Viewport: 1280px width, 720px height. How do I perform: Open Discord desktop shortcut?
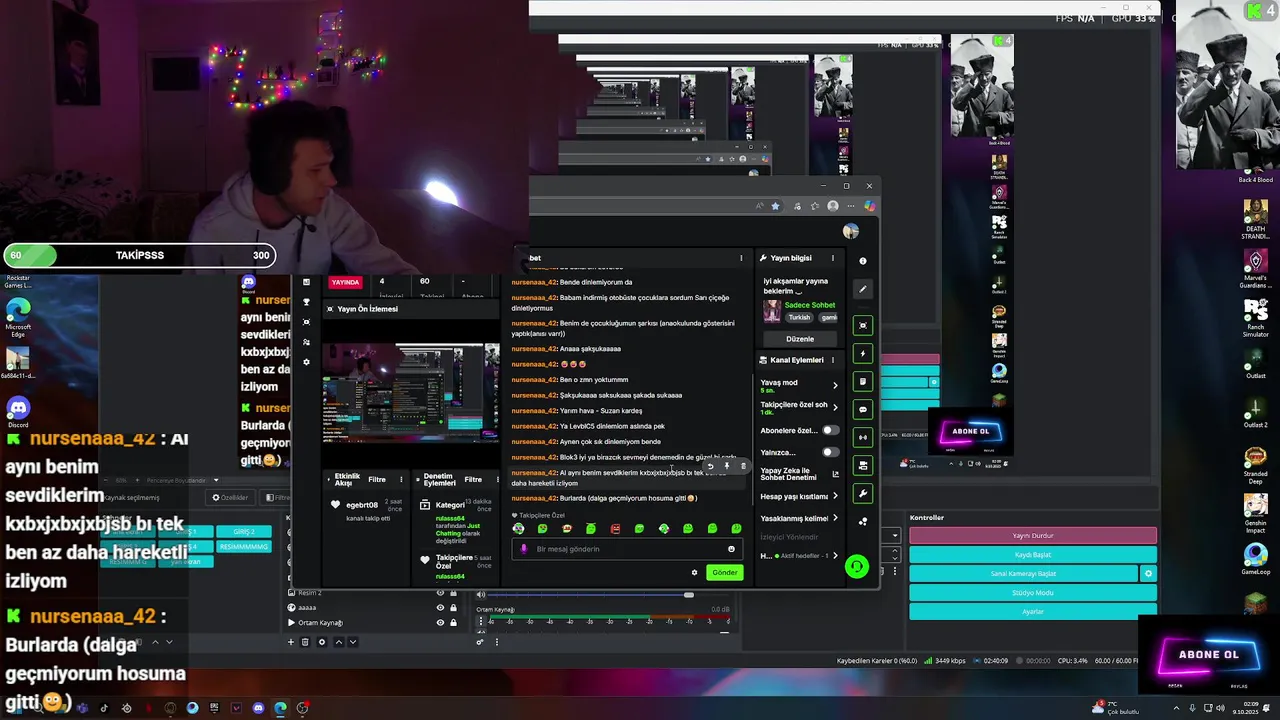click(x=18, y=411)
